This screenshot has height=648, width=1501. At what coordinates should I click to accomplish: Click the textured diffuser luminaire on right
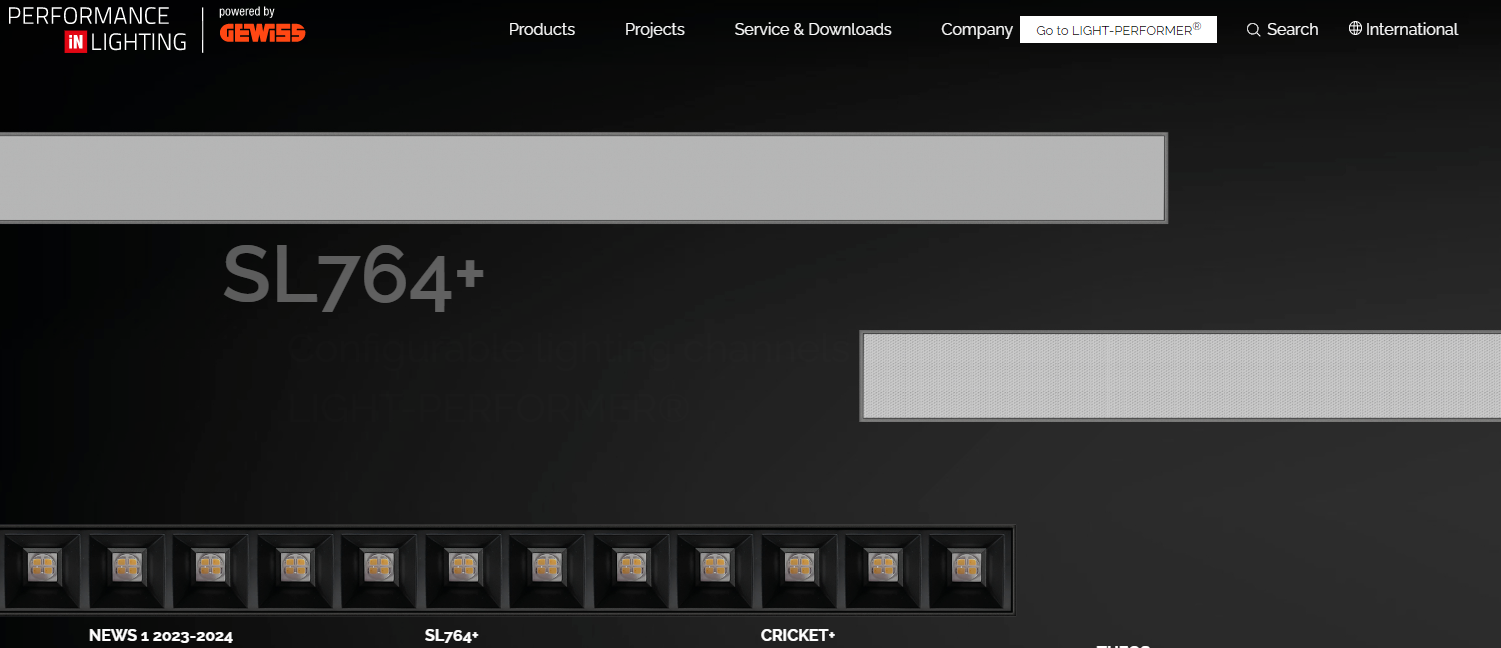pos(1180,375)
